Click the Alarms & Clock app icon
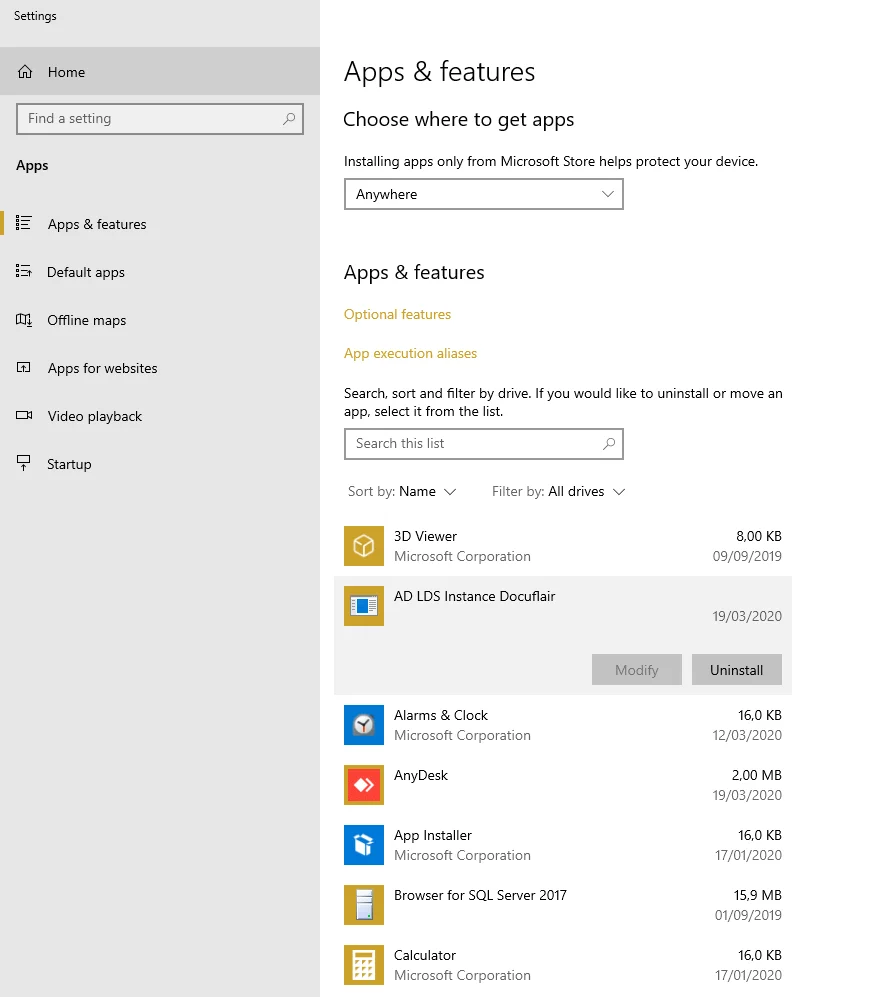The image size is (883, 997). [x=364, y=725]
